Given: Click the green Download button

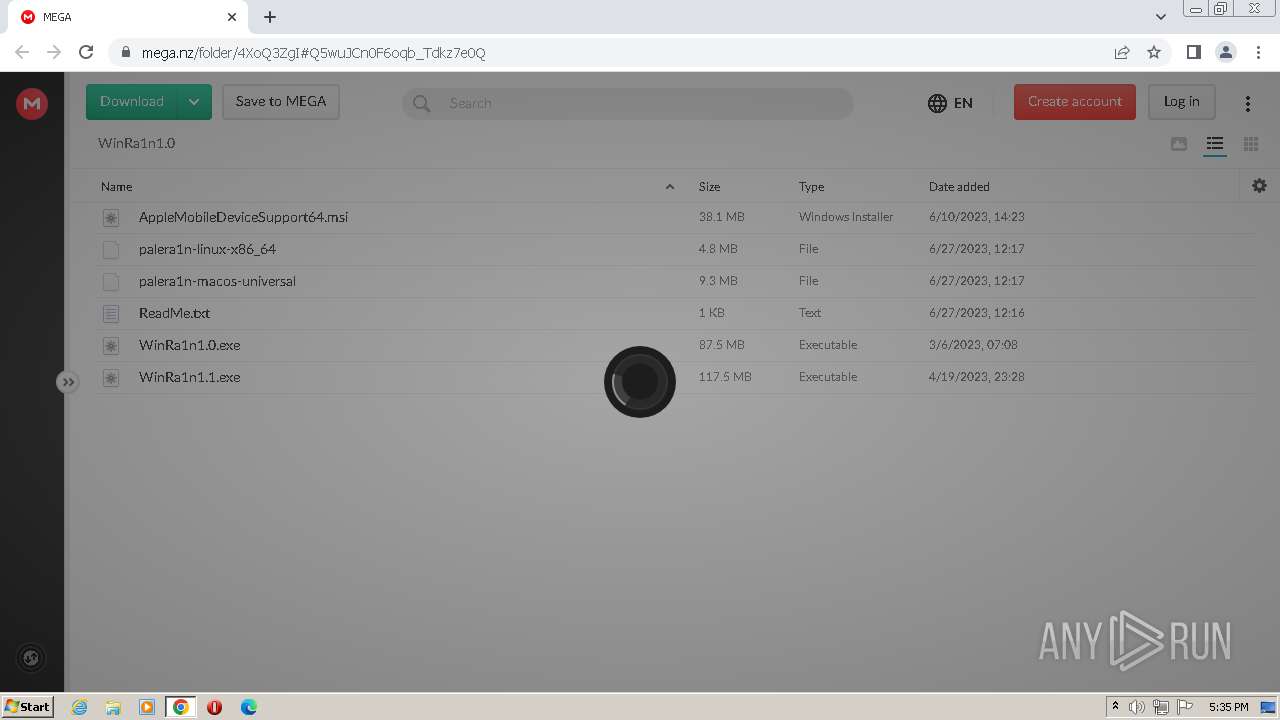Looking at the screenshot, I should 131,102.
